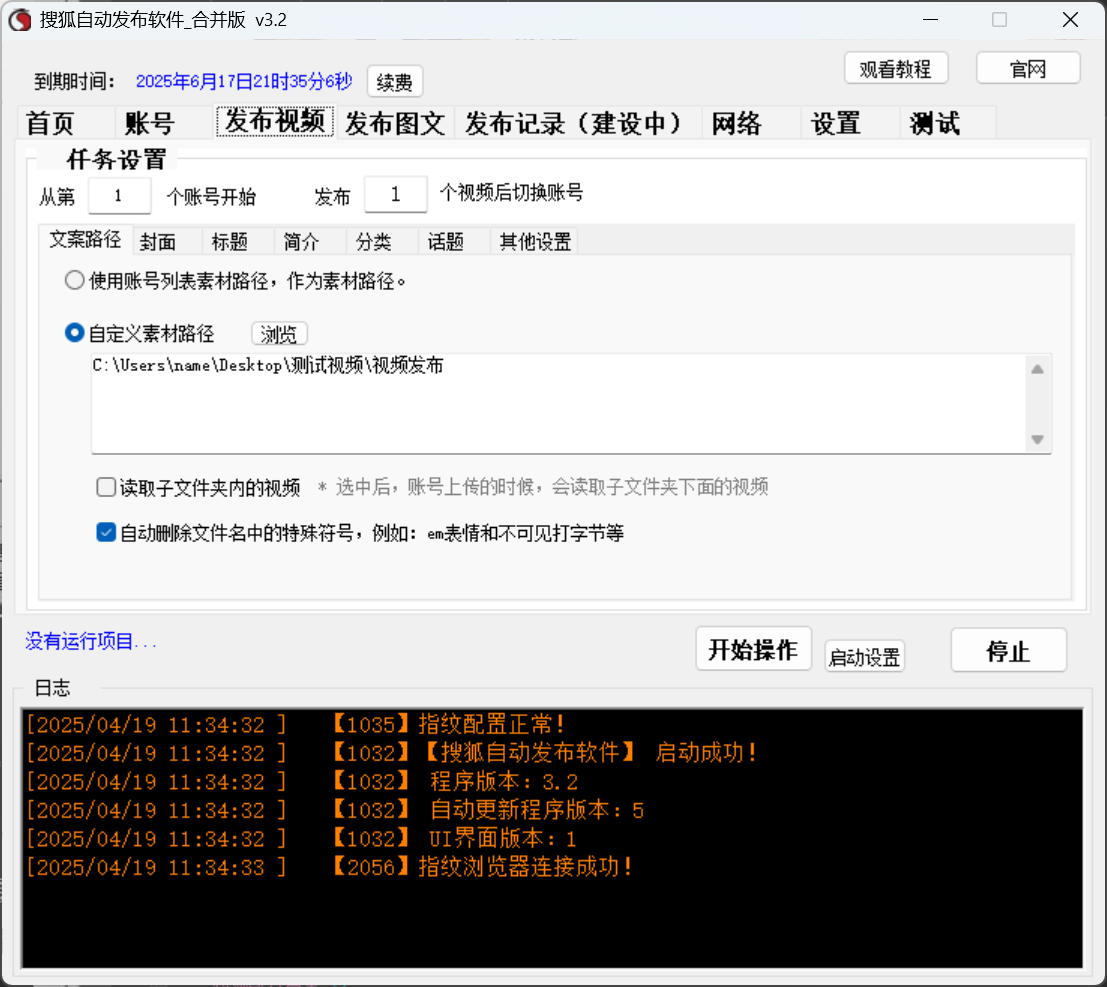The width and height of the screenshot is (1107, 987).
Task: Open the 官网 website button
Action: point(1028,68)
